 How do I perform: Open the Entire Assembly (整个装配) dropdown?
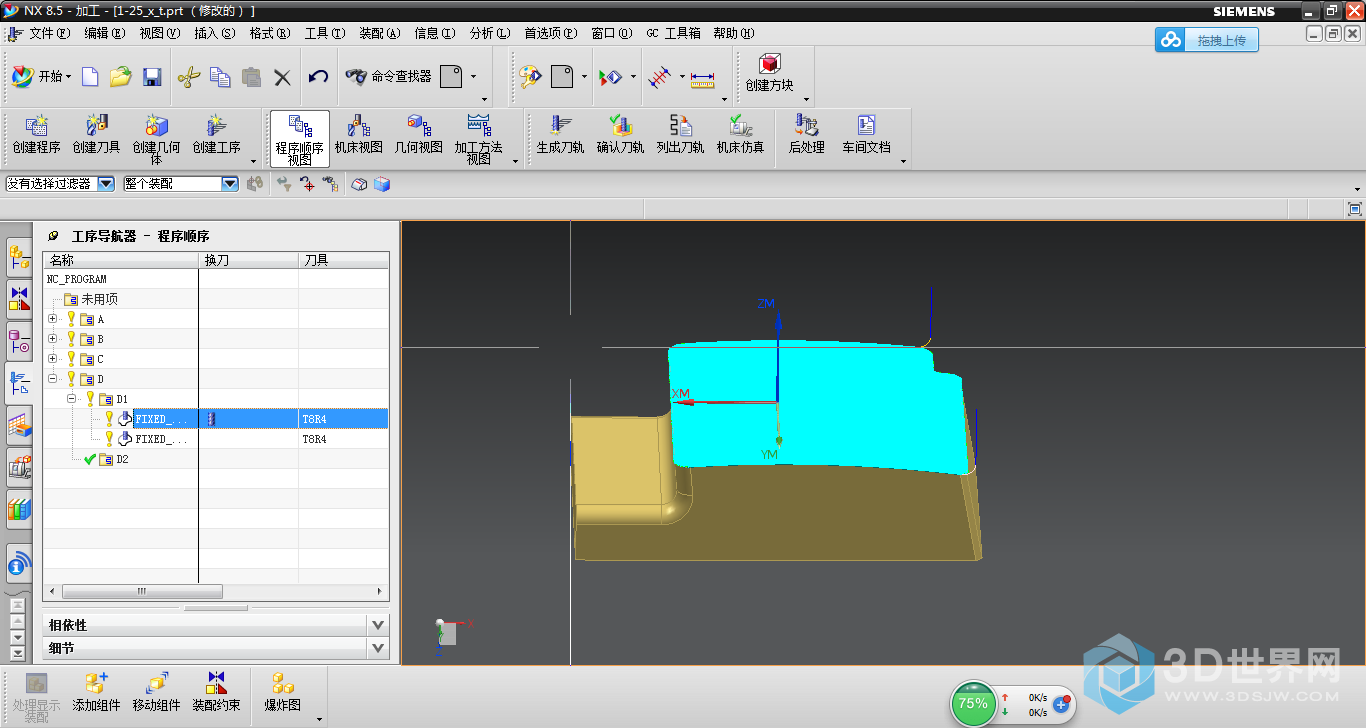181,184
